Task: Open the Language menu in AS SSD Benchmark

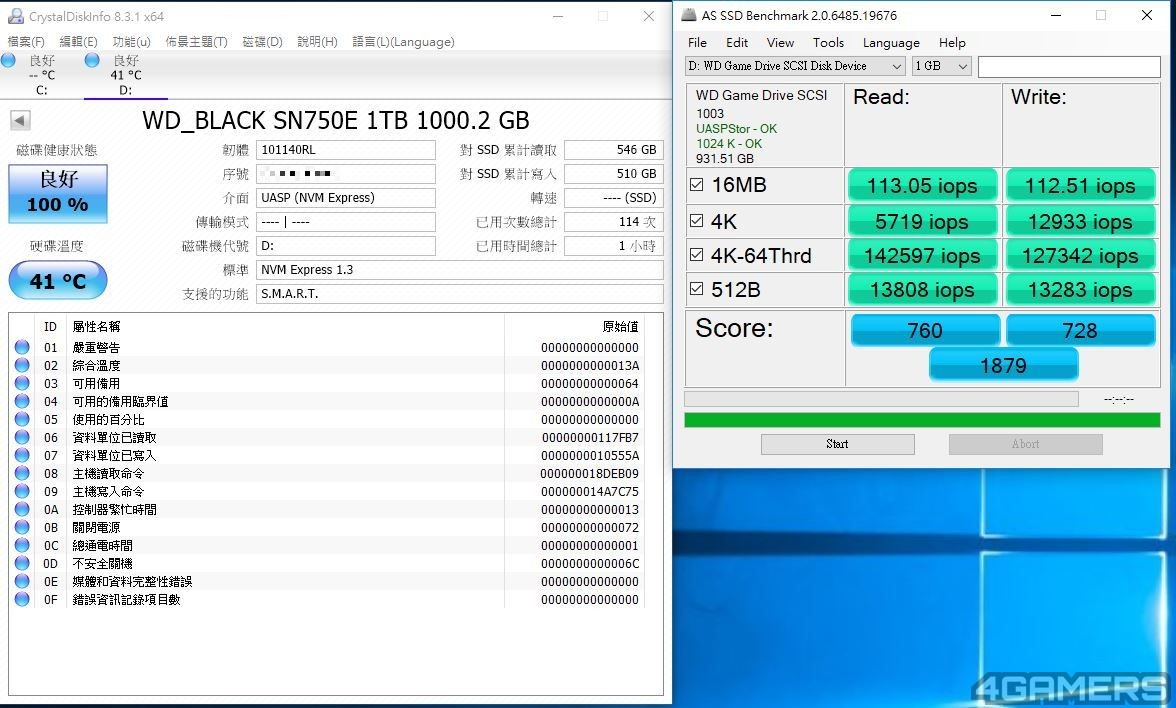Action: [x=891, y=43]
